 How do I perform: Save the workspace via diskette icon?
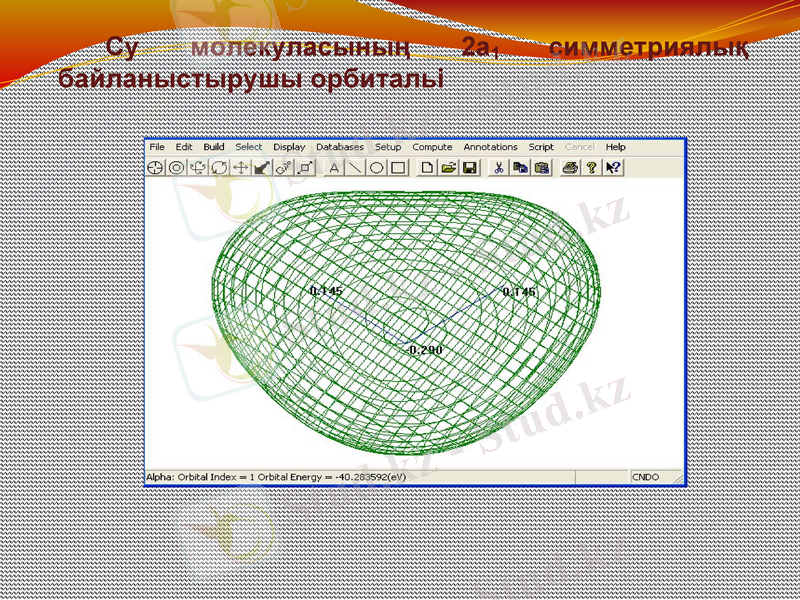tap(471, 168)
